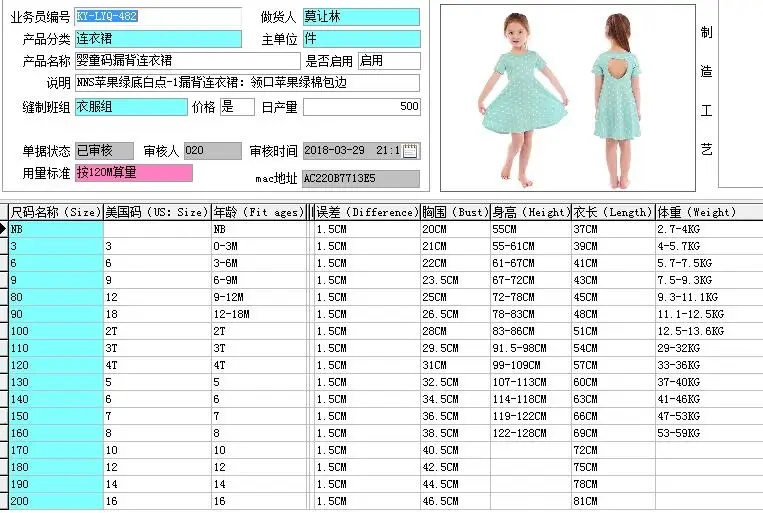Open the calendar picker beside 审核时间

(x=410, y=151)
